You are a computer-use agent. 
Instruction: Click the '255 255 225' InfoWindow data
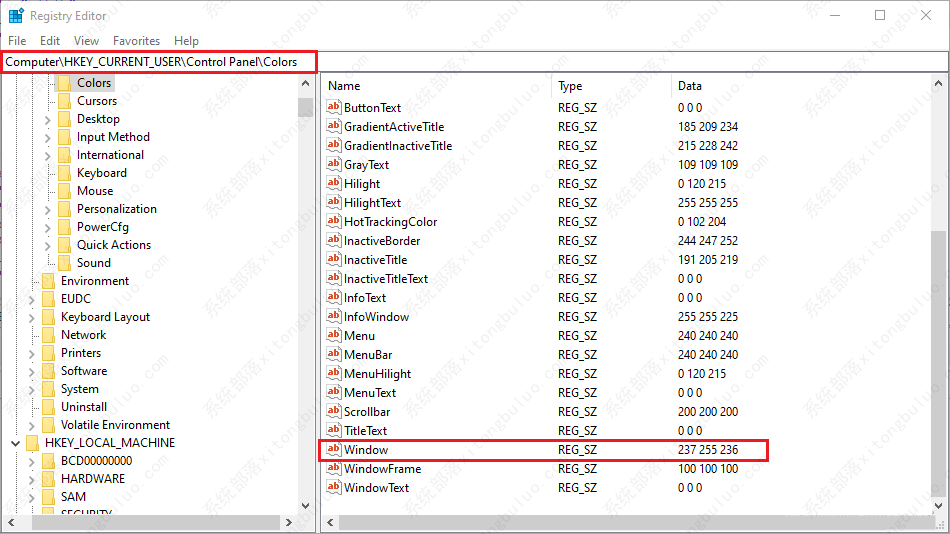708,316
